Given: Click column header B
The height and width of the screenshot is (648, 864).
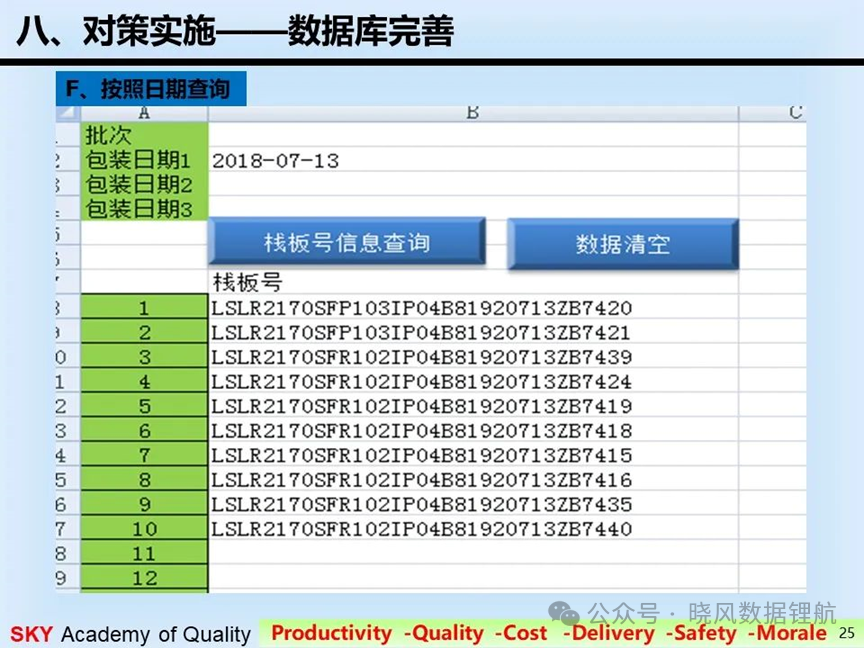Looking at the screenshot, I should tap(473, 114).
